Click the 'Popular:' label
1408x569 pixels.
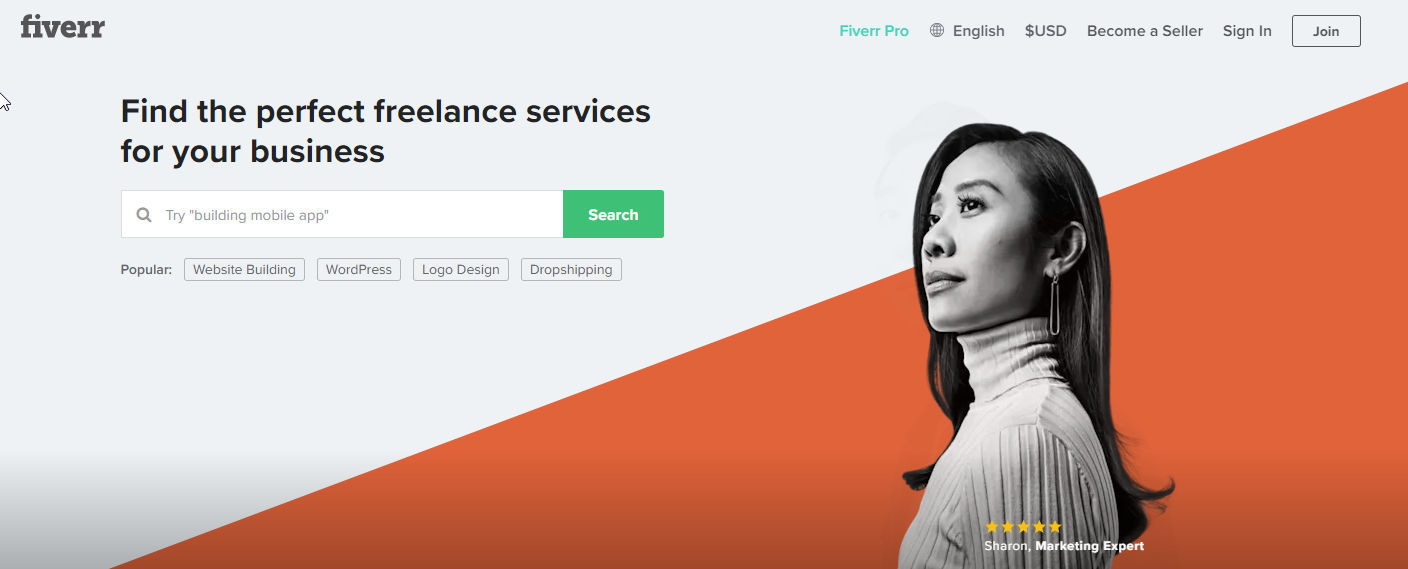tap(146, 269)
